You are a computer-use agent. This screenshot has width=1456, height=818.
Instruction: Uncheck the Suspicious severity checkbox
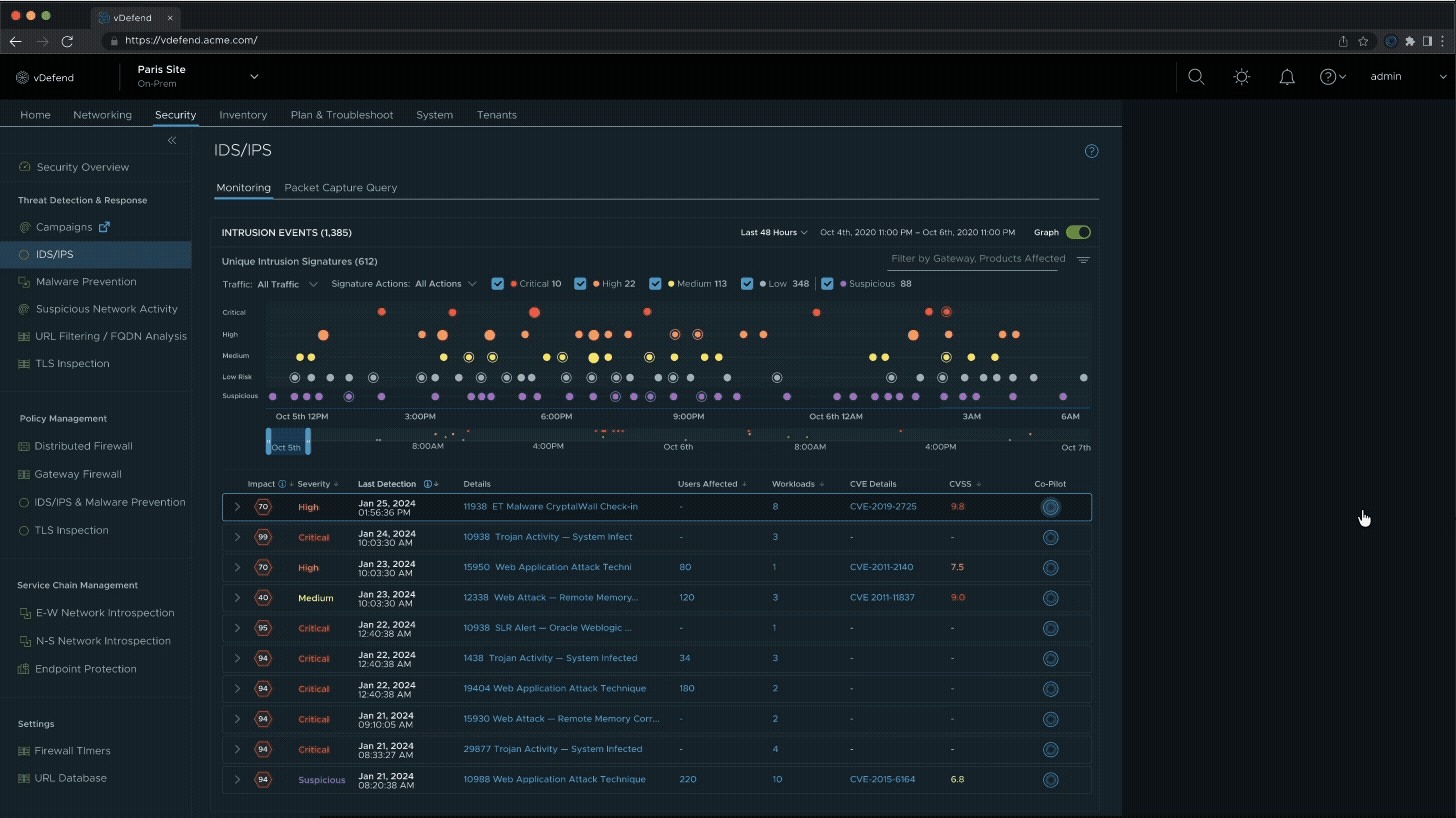[828, 284]
